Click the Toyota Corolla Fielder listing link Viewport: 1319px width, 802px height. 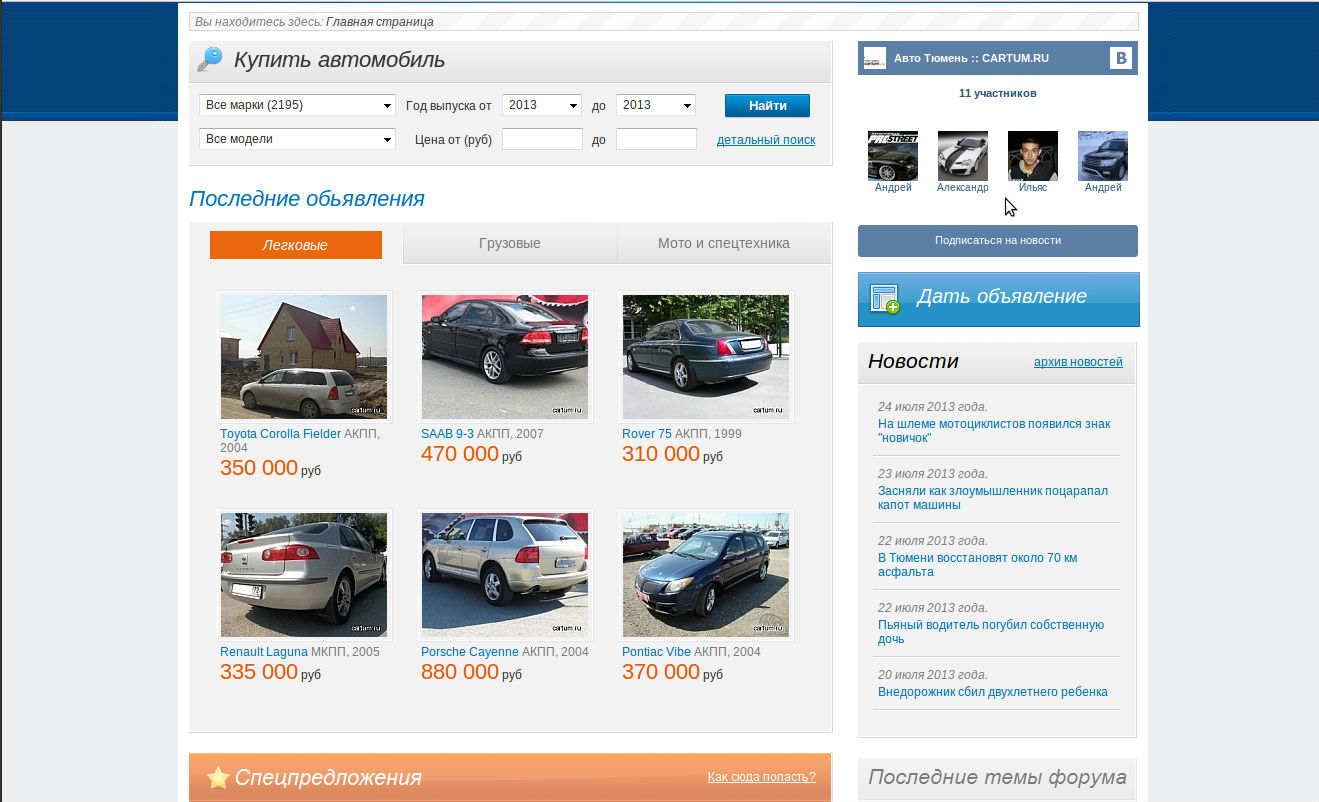point(280,434)
